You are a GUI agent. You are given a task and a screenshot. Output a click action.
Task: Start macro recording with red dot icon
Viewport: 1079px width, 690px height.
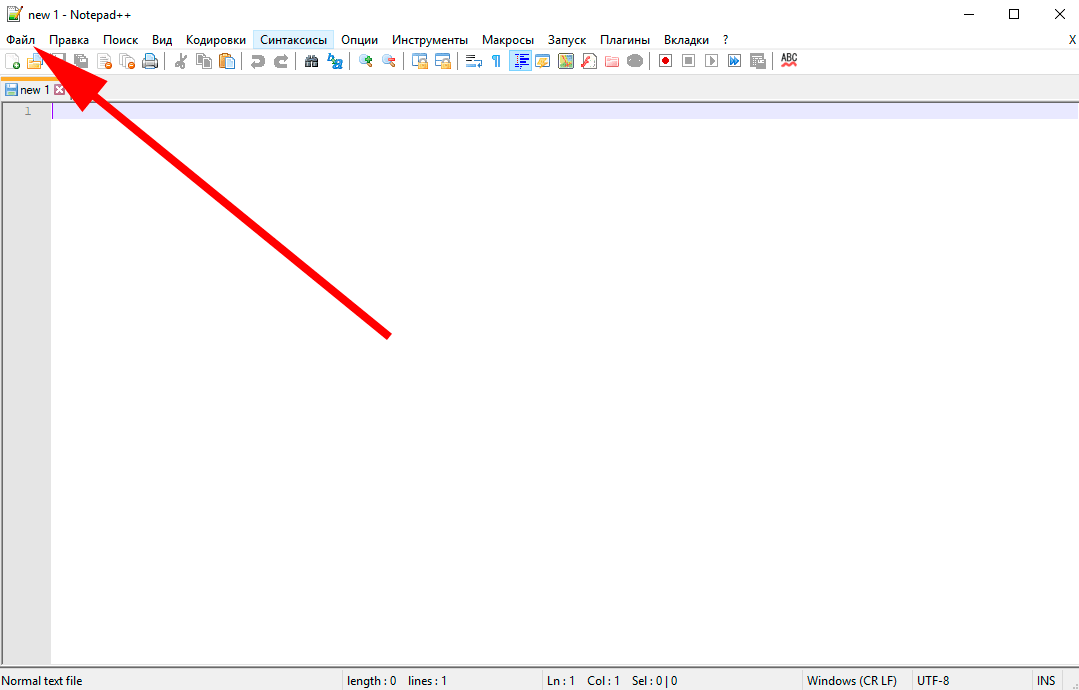pos(665,61)
